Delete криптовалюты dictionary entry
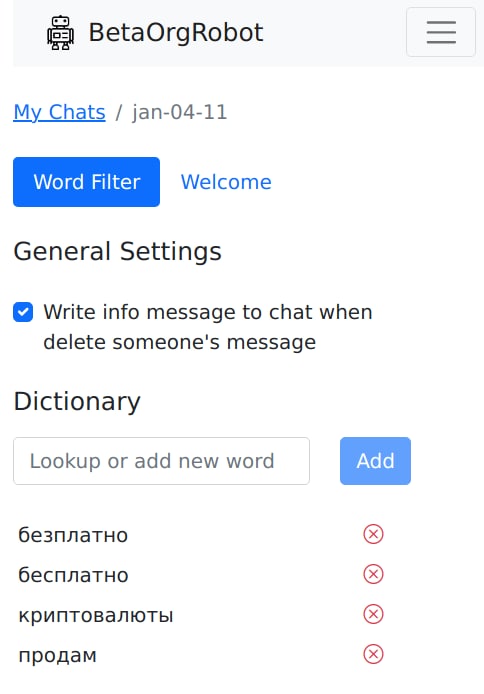Image resolution: width=484 pixels, height=694 pixels. [373, 614]
